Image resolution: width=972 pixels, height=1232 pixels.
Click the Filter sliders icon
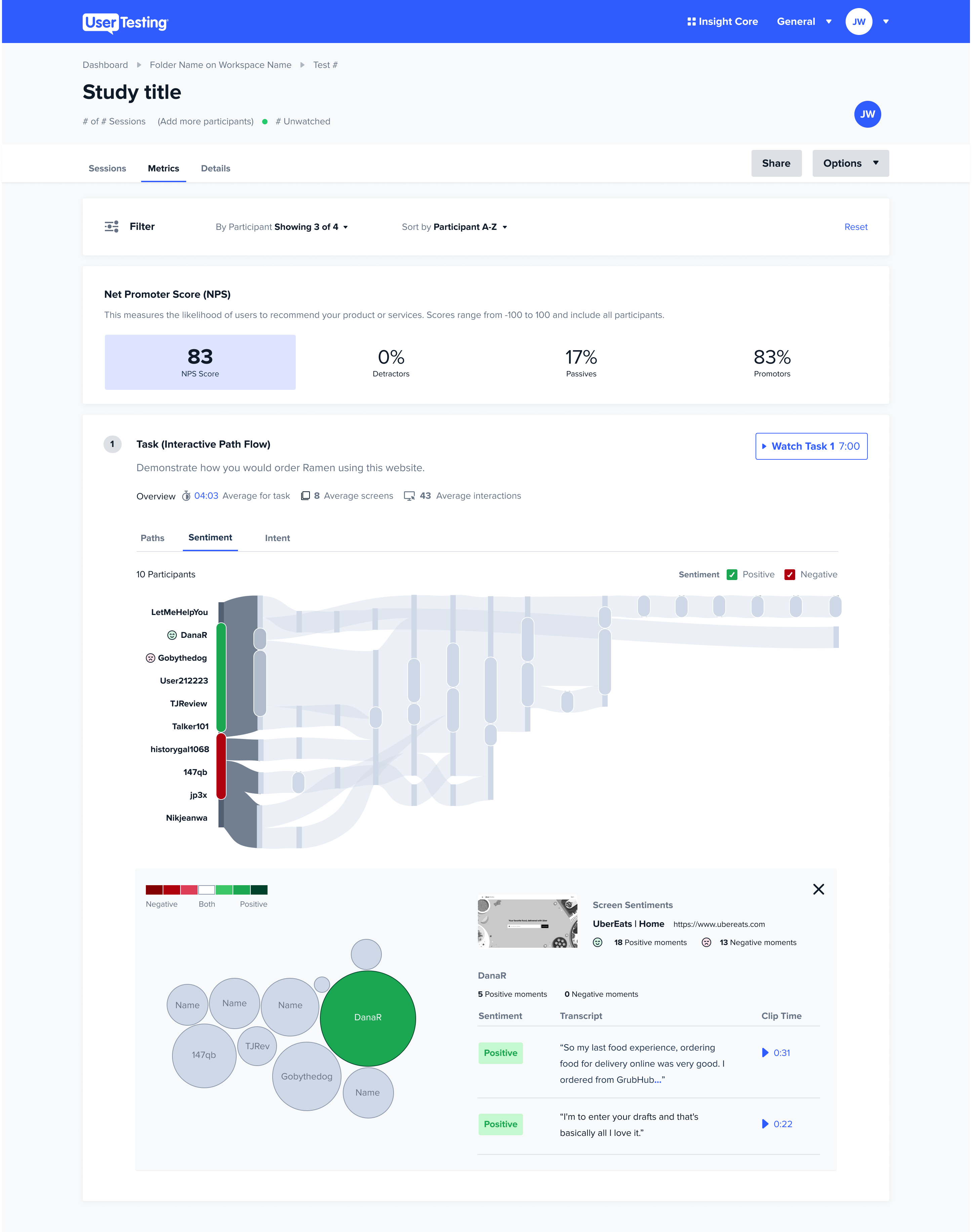click(112, 227)
